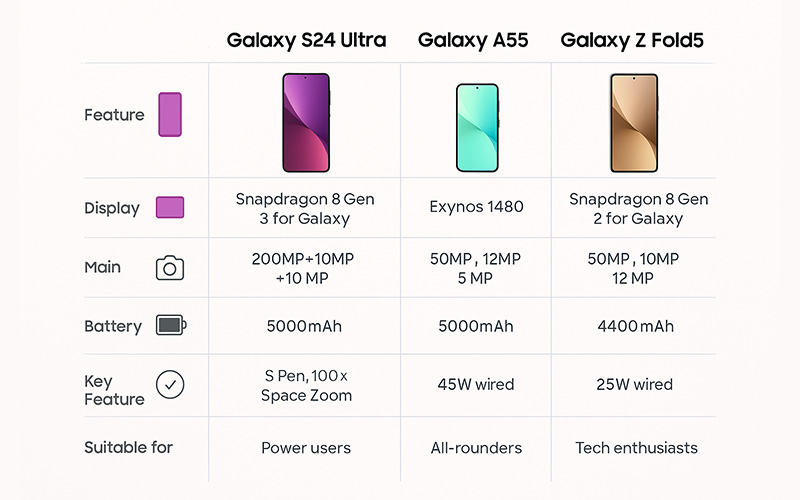This screenshot has height=500, width=800.
Task: Click the S Pen, 100x Space Zoom text
Action: click(306, 386)
